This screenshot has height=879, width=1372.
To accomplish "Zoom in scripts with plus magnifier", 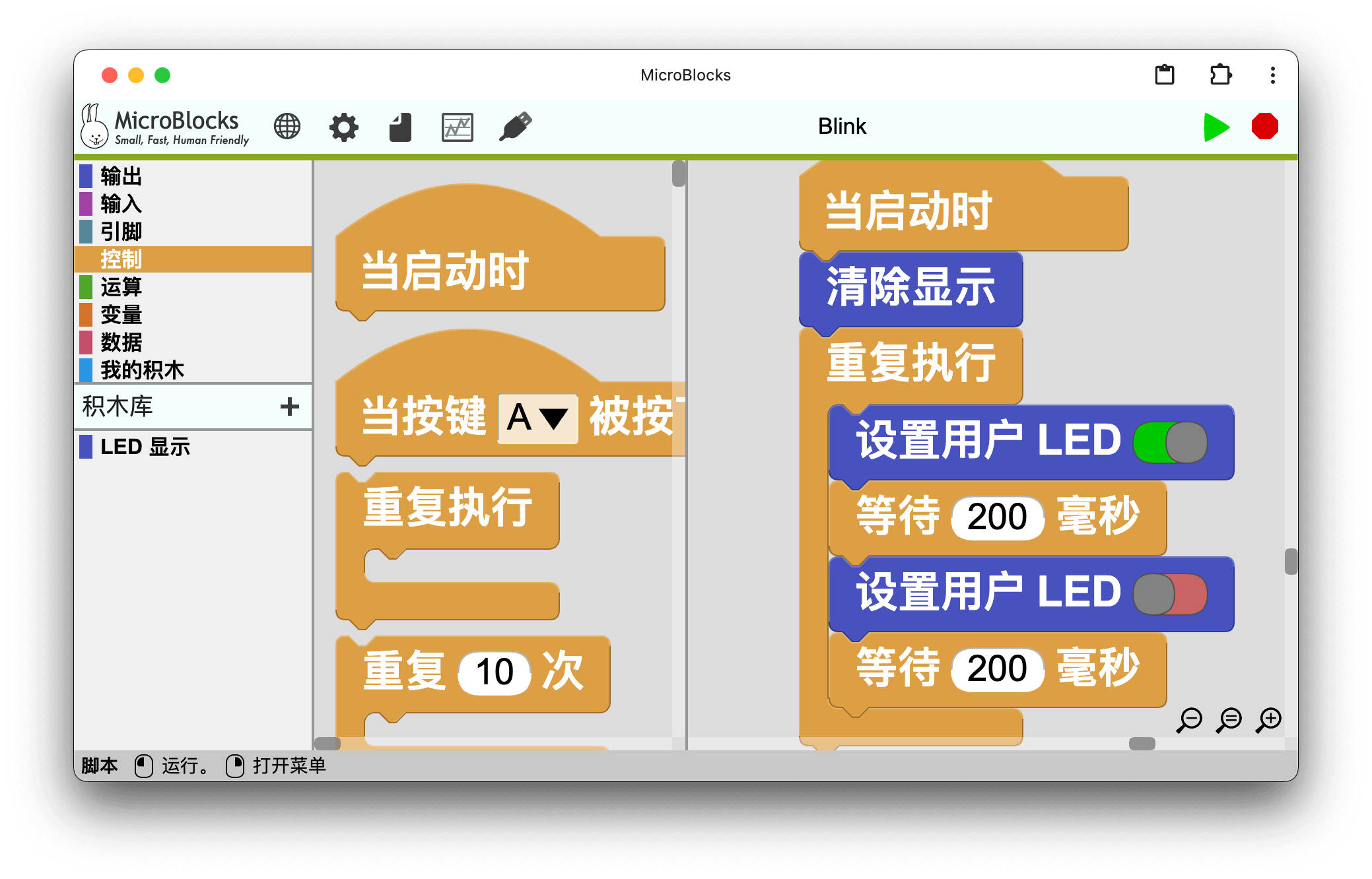I will [x=1269, y=719].
